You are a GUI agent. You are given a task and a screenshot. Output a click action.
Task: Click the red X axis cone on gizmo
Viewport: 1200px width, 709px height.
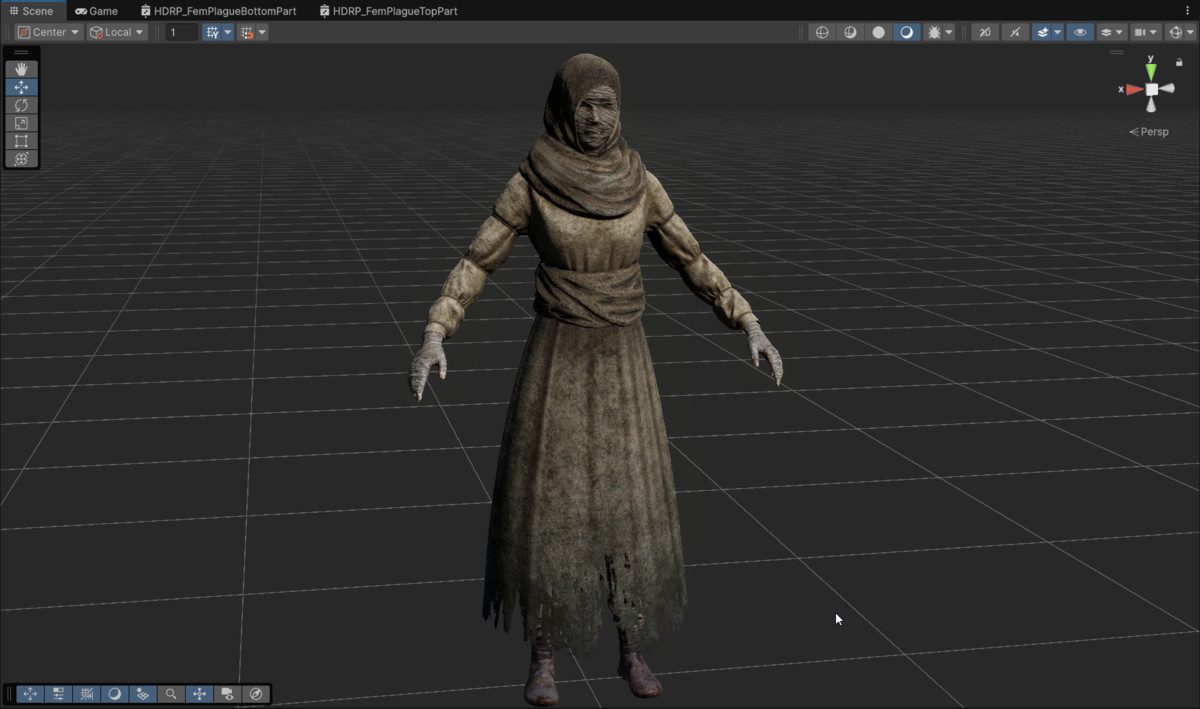[1134, 90]
